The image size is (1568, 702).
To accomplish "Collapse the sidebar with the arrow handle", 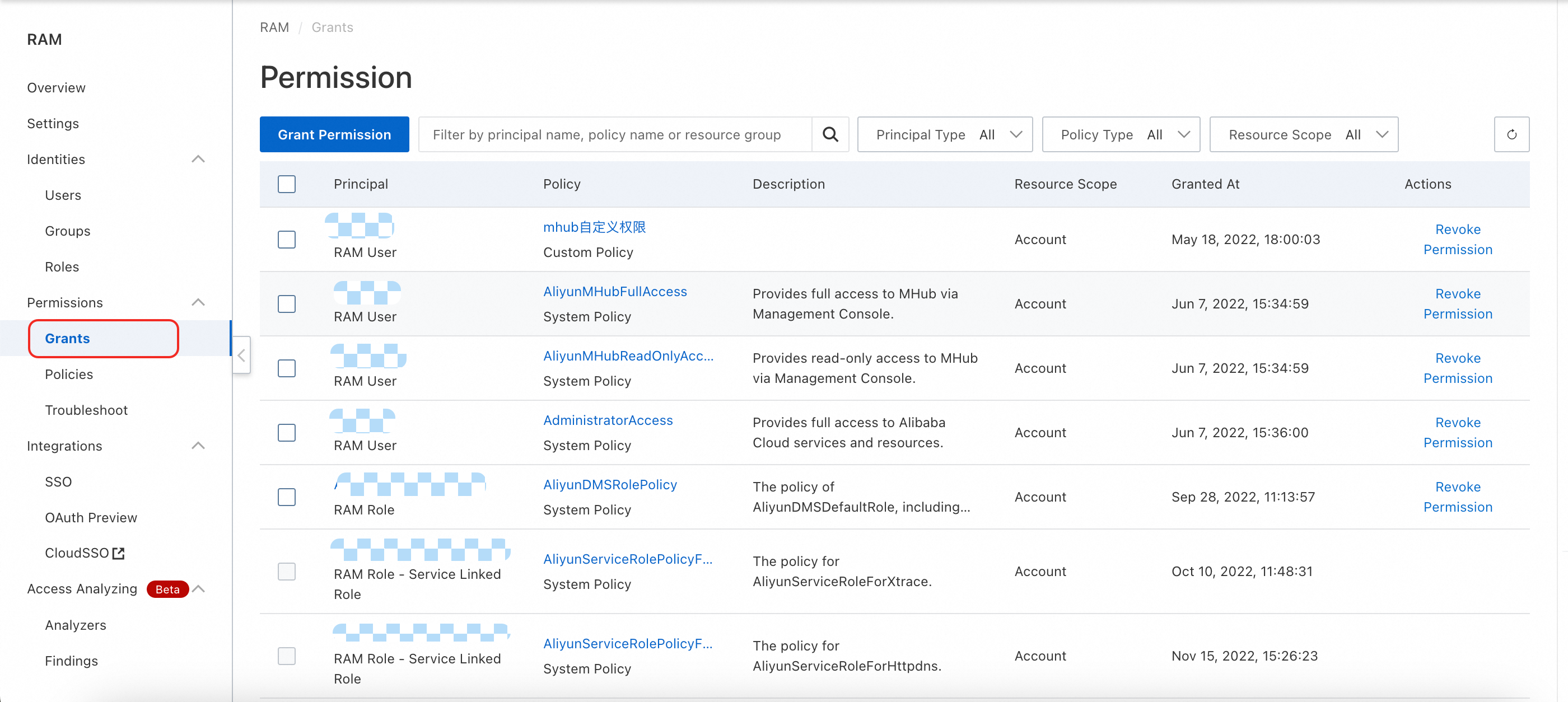I will 242,355.
